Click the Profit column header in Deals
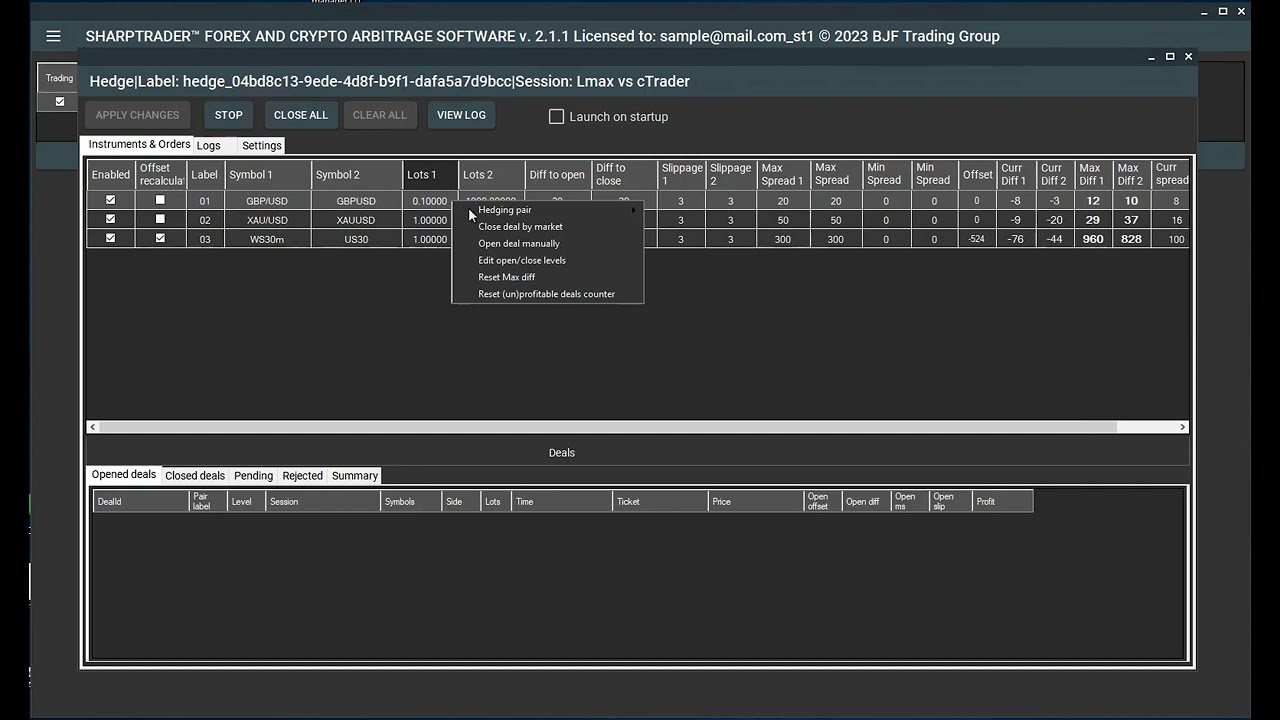The width and height of the screenshot is (1280, 720). click(1002, 501)
